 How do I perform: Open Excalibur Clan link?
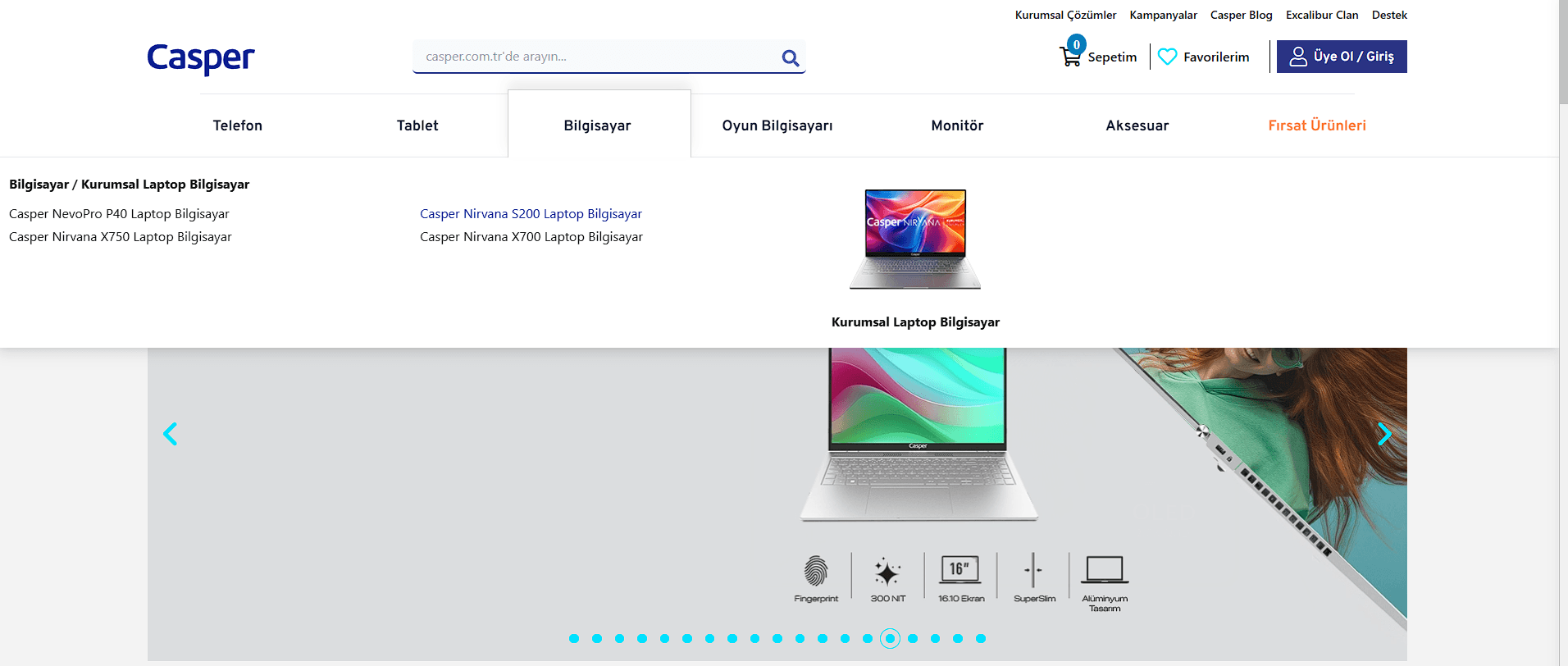(x=1322, y=15)
